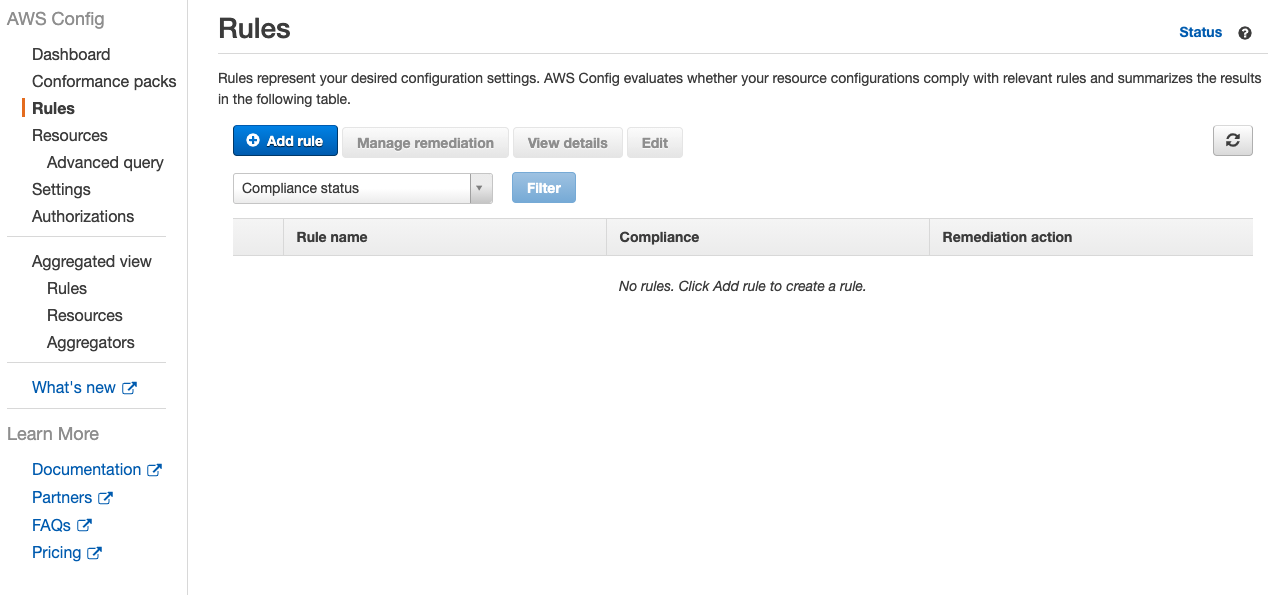This screenshot has width=1269, height=595.
Task: Click the disabled Filter button
Action: pyautogui.click(x=543, y=187)
